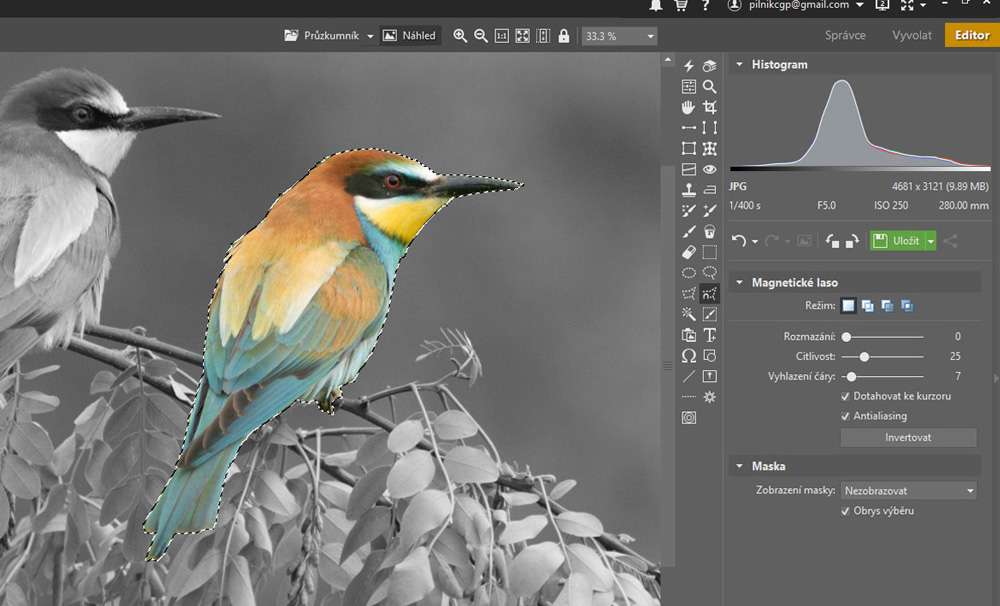
Task: Choose the Eraser tool
Action: point(689,252)
